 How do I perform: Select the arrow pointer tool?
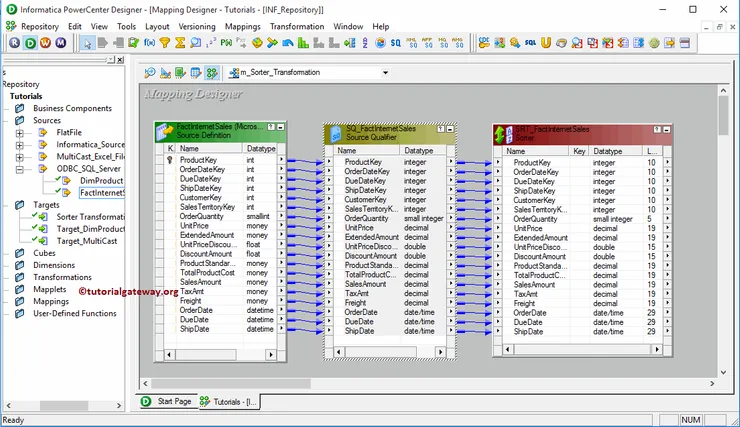tap(87, 43)
